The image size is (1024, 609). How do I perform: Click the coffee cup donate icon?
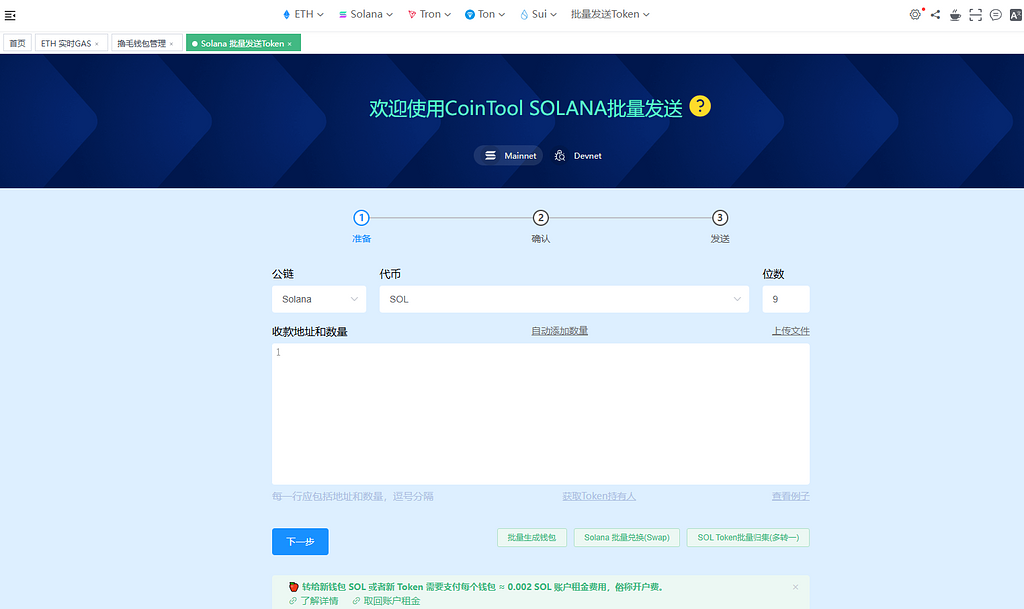pyautogui.click(x=955, y=15)
